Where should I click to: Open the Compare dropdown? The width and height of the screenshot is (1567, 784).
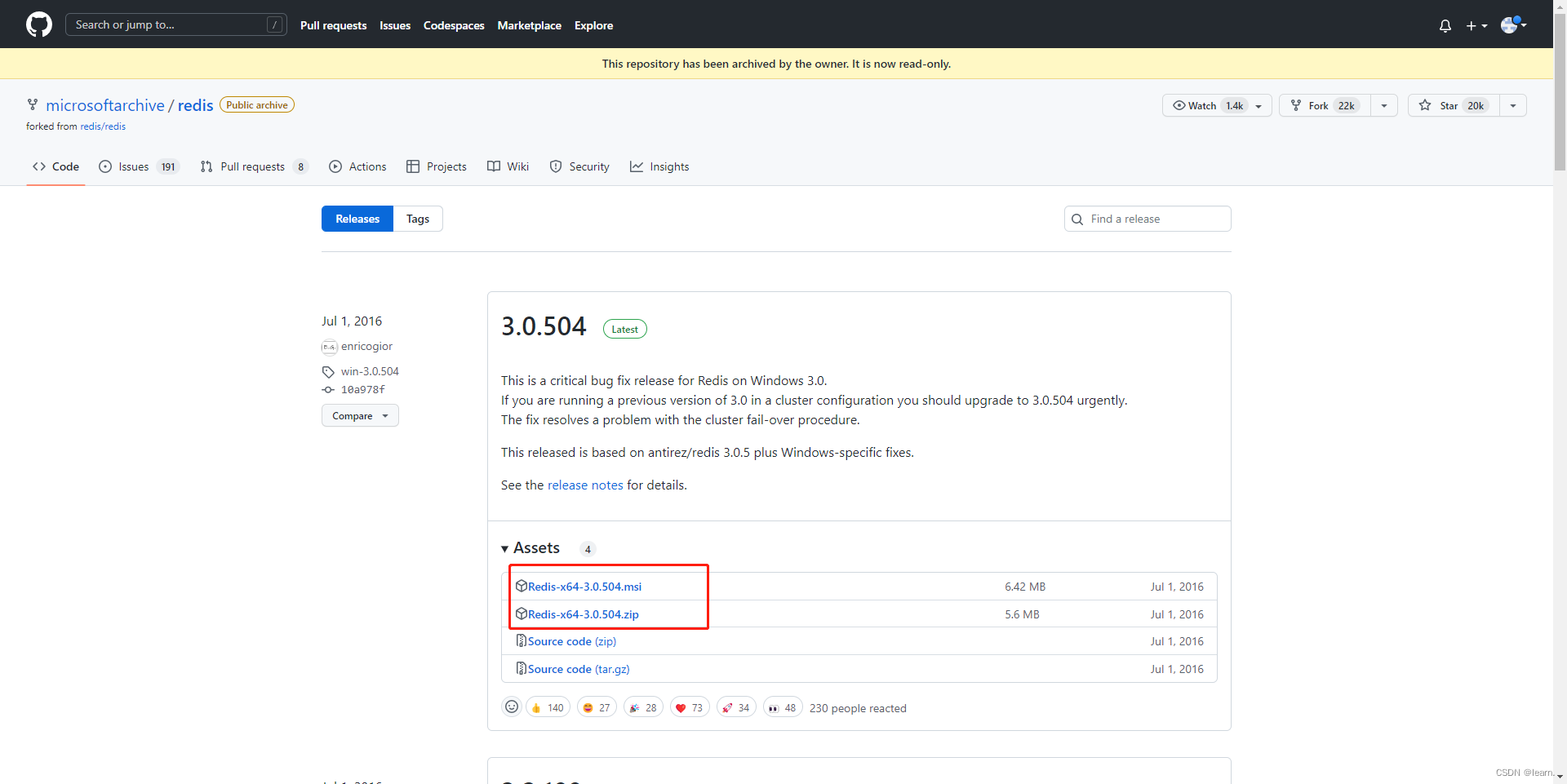(360, 416)
